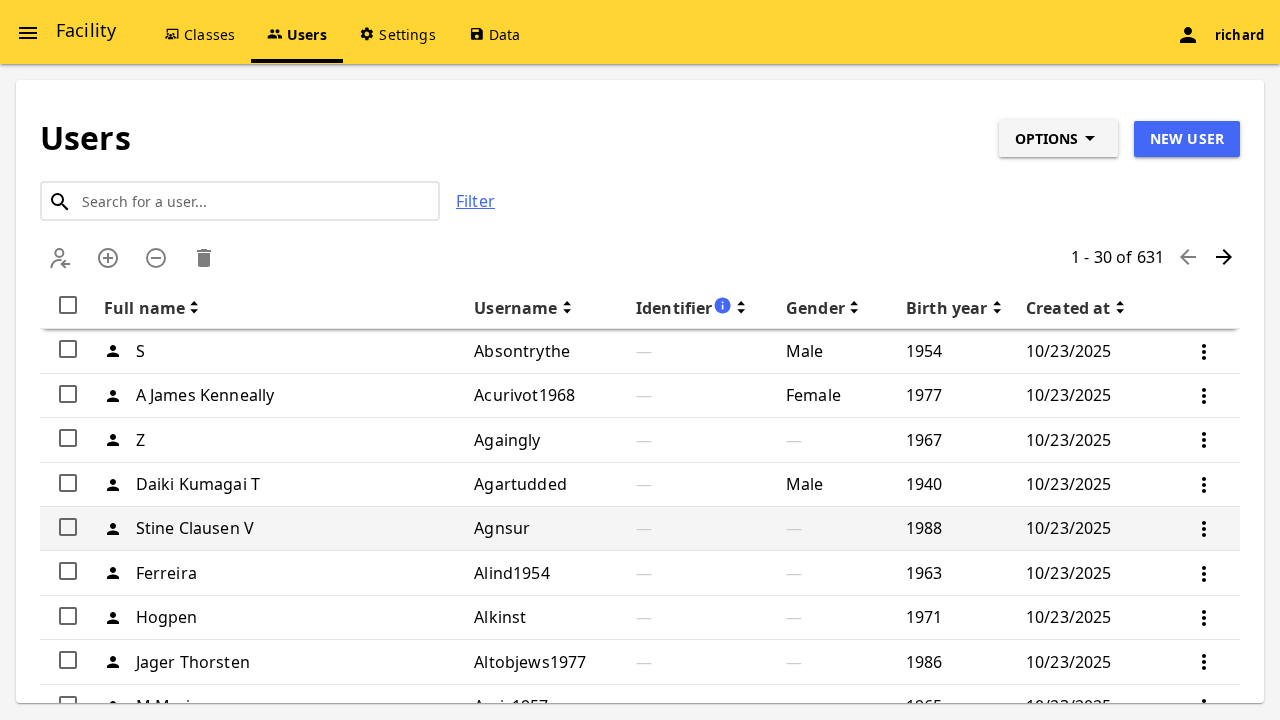The image size is (1280, 720).
Task: Open the Settings tab
Action: tap(398, 35)
